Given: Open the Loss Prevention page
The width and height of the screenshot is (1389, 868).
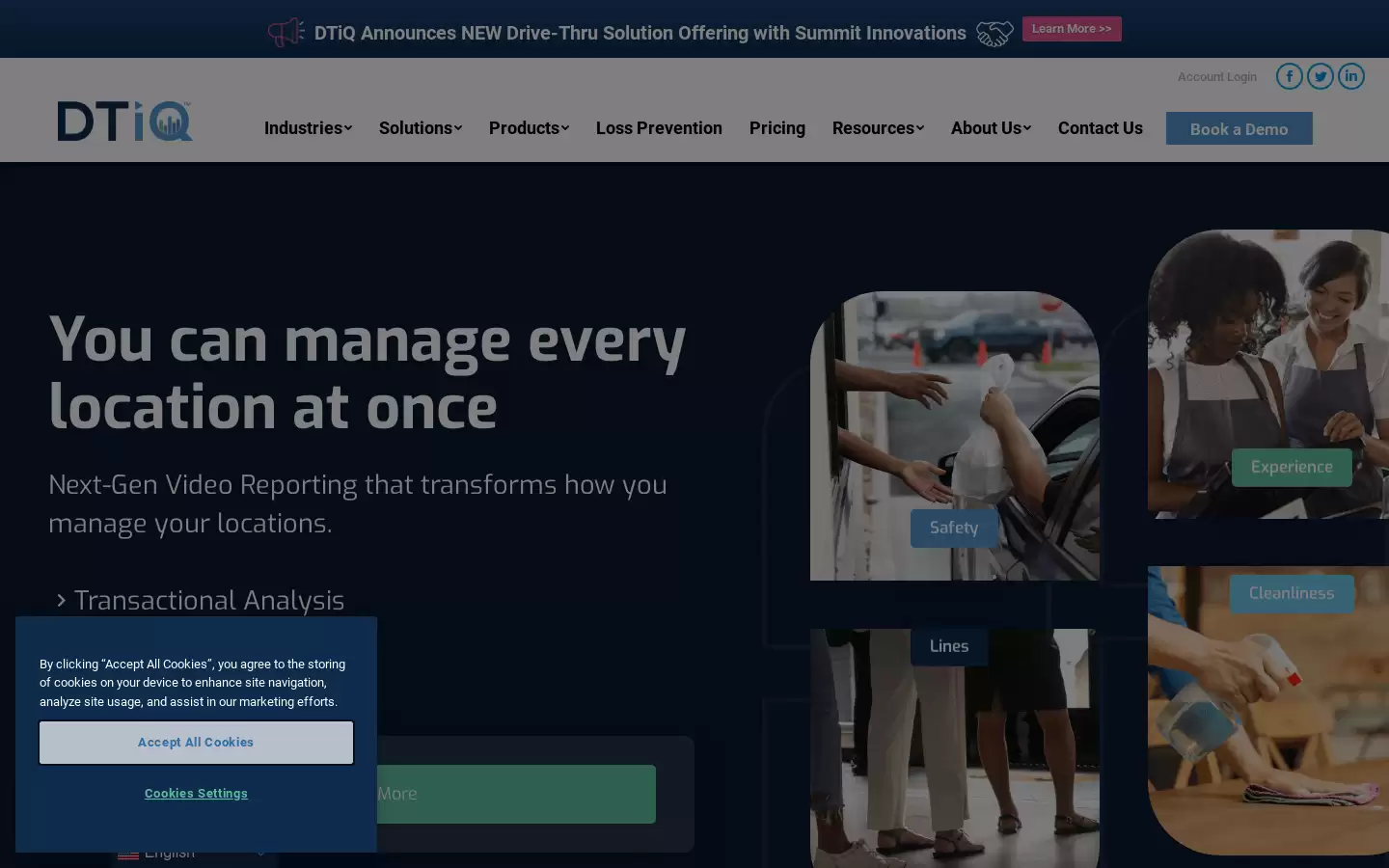Looking at the screenshot, I should click(659, 128).
